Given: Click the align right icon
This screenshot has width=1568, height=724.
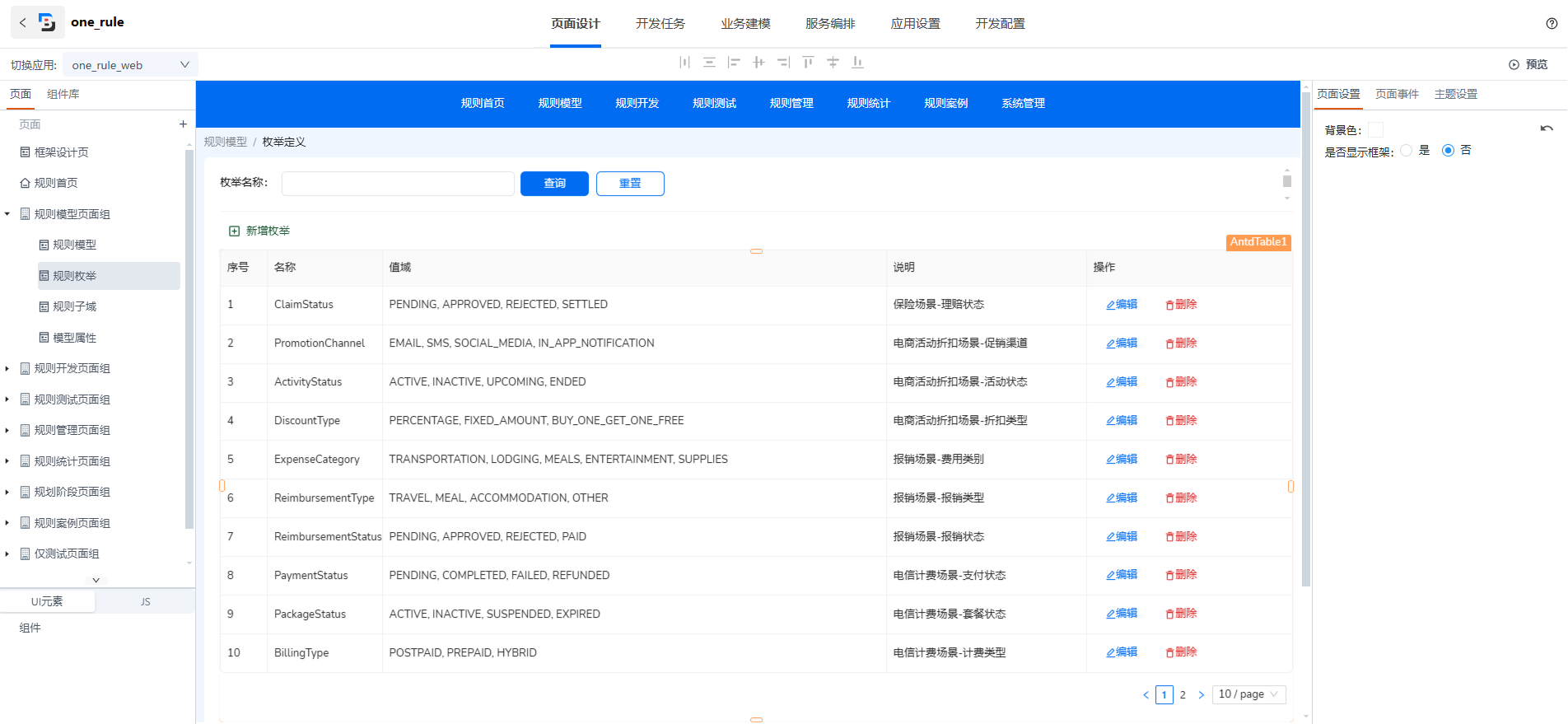Looking at the screenshot, I should coord(783,63).
